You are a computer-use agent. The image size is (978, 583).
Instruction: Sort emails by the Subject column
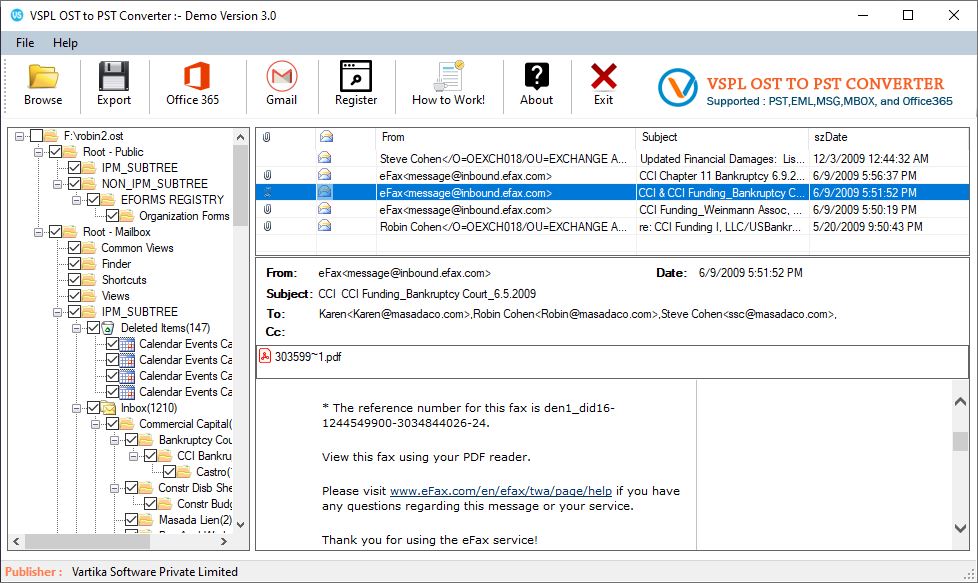pyautogui.click(x=722, y=137)
